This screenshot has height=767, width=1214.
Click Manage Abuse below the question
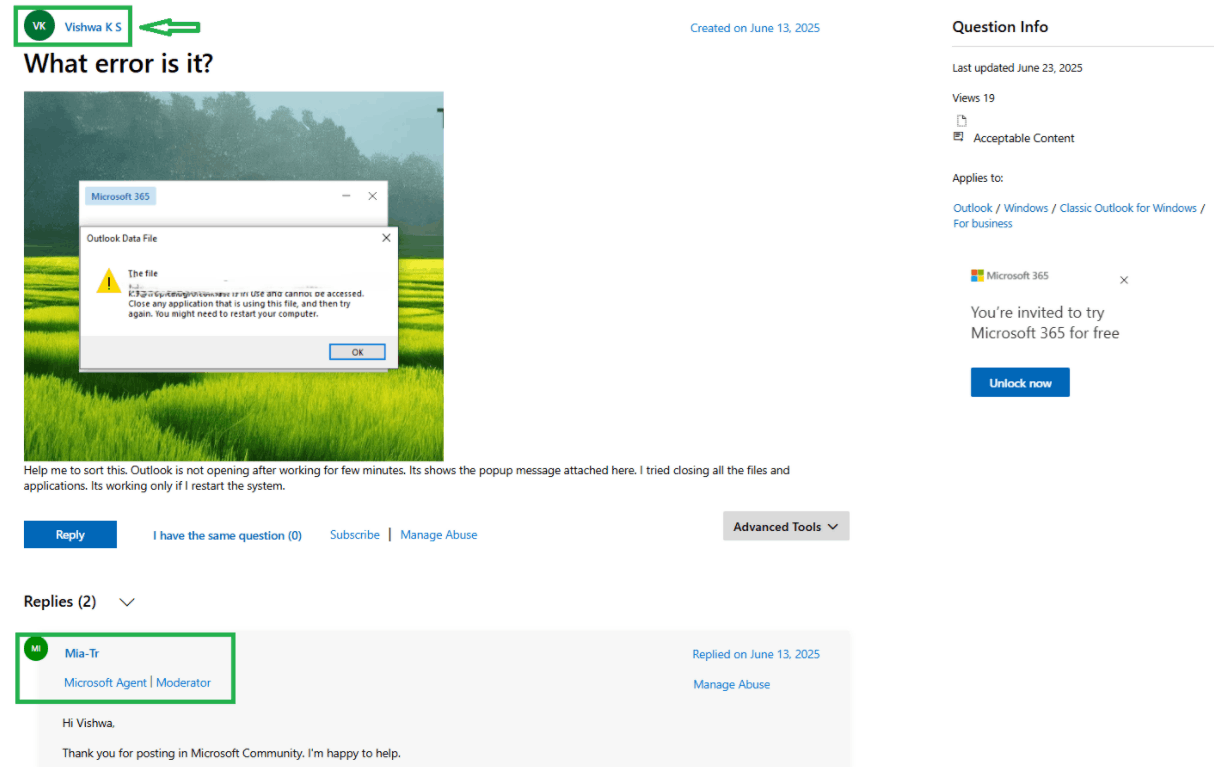[x=439, y=535]
